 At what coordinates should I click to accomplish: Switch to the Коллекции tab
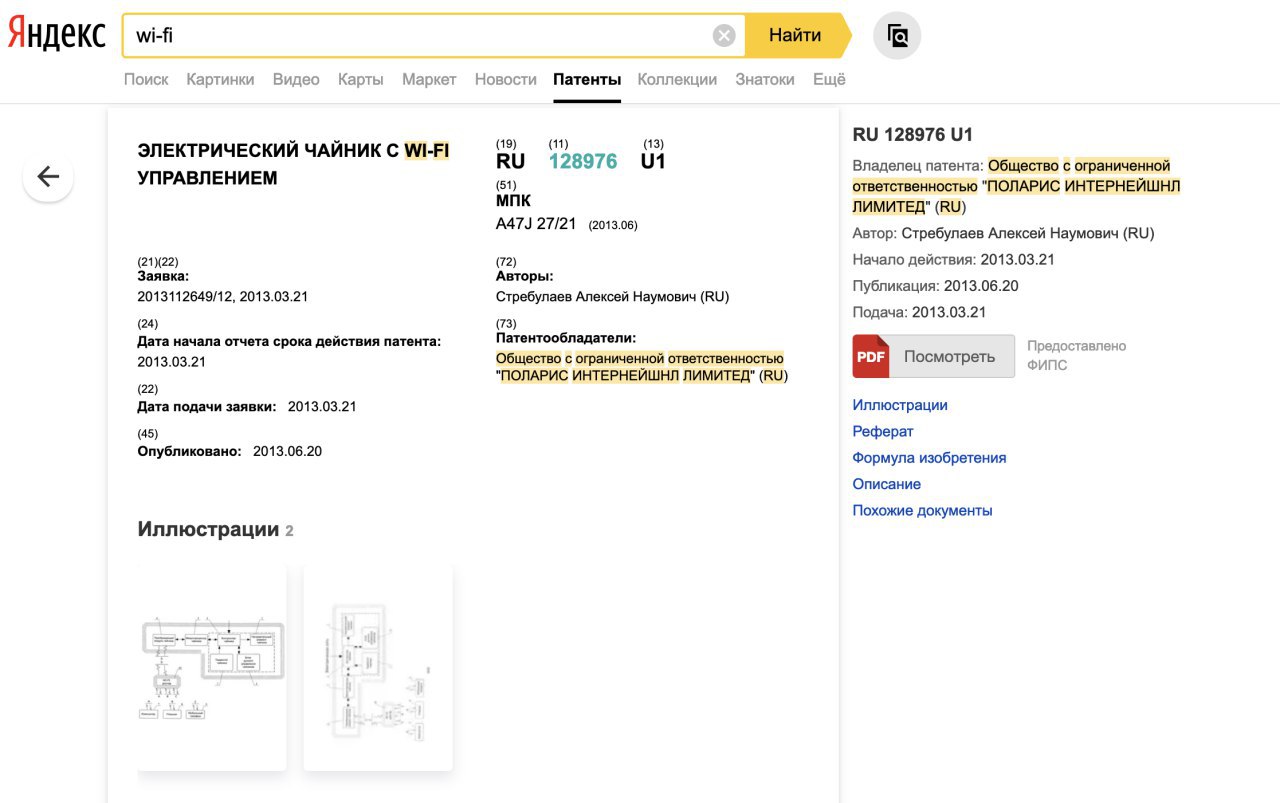(x=677, y=79)
